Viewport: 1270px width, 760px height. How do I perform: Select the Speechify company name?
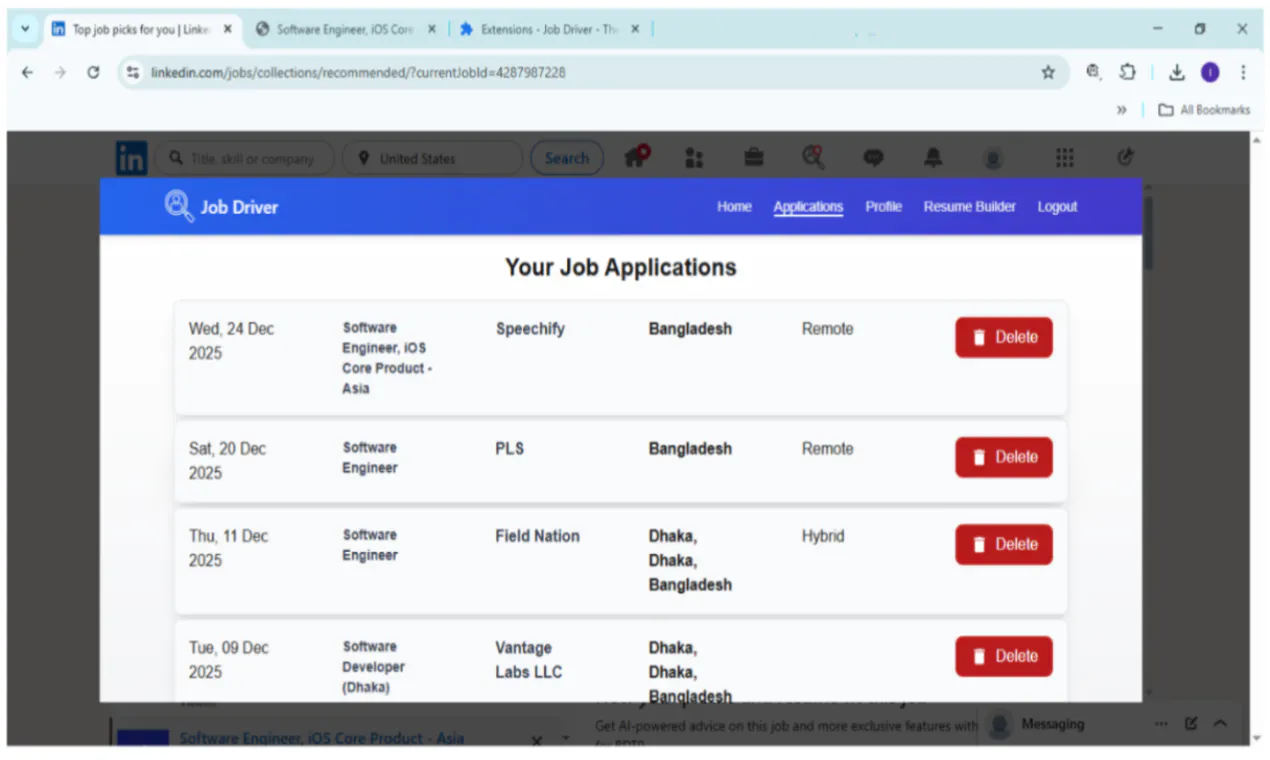[x=530, y=329]
